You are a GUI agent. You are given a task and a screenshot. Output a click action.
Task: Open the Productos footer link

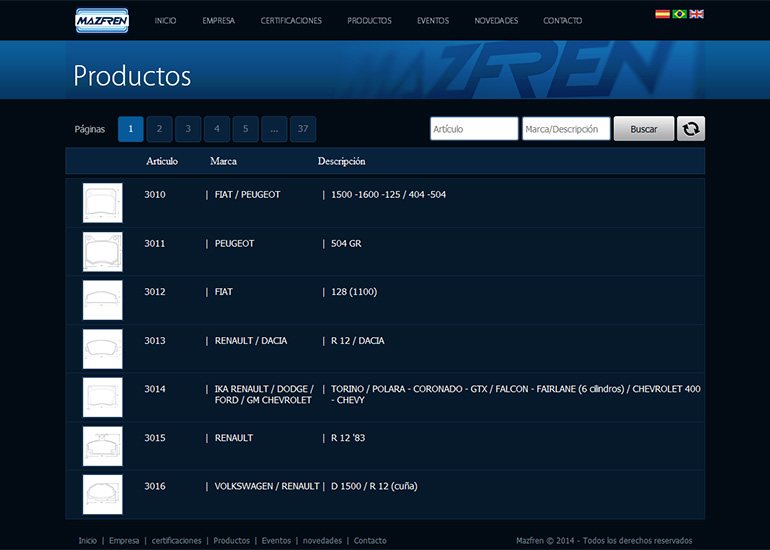point(231,540)
